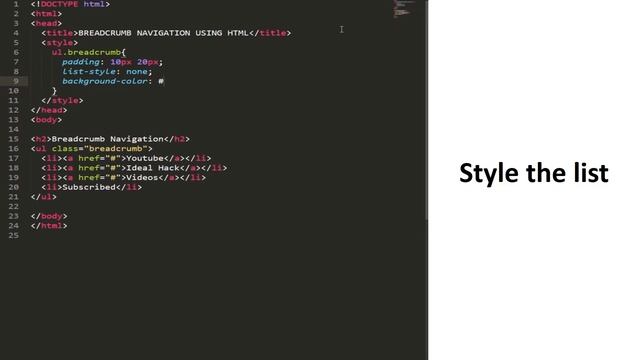Click line number 25 in gutter
The width and height of the screenshot is (640, 360).
(x=13, y=235)
